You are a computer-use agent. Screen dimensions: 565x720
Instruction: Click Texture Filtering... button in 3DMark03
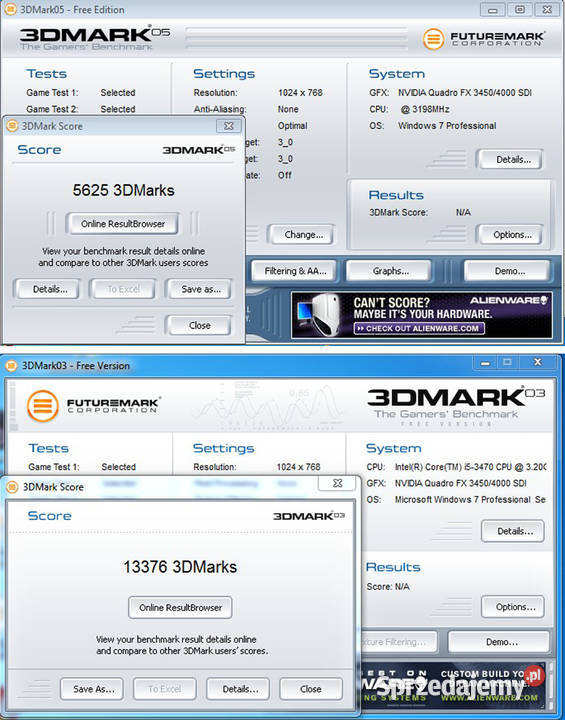[x=399, y=642]
